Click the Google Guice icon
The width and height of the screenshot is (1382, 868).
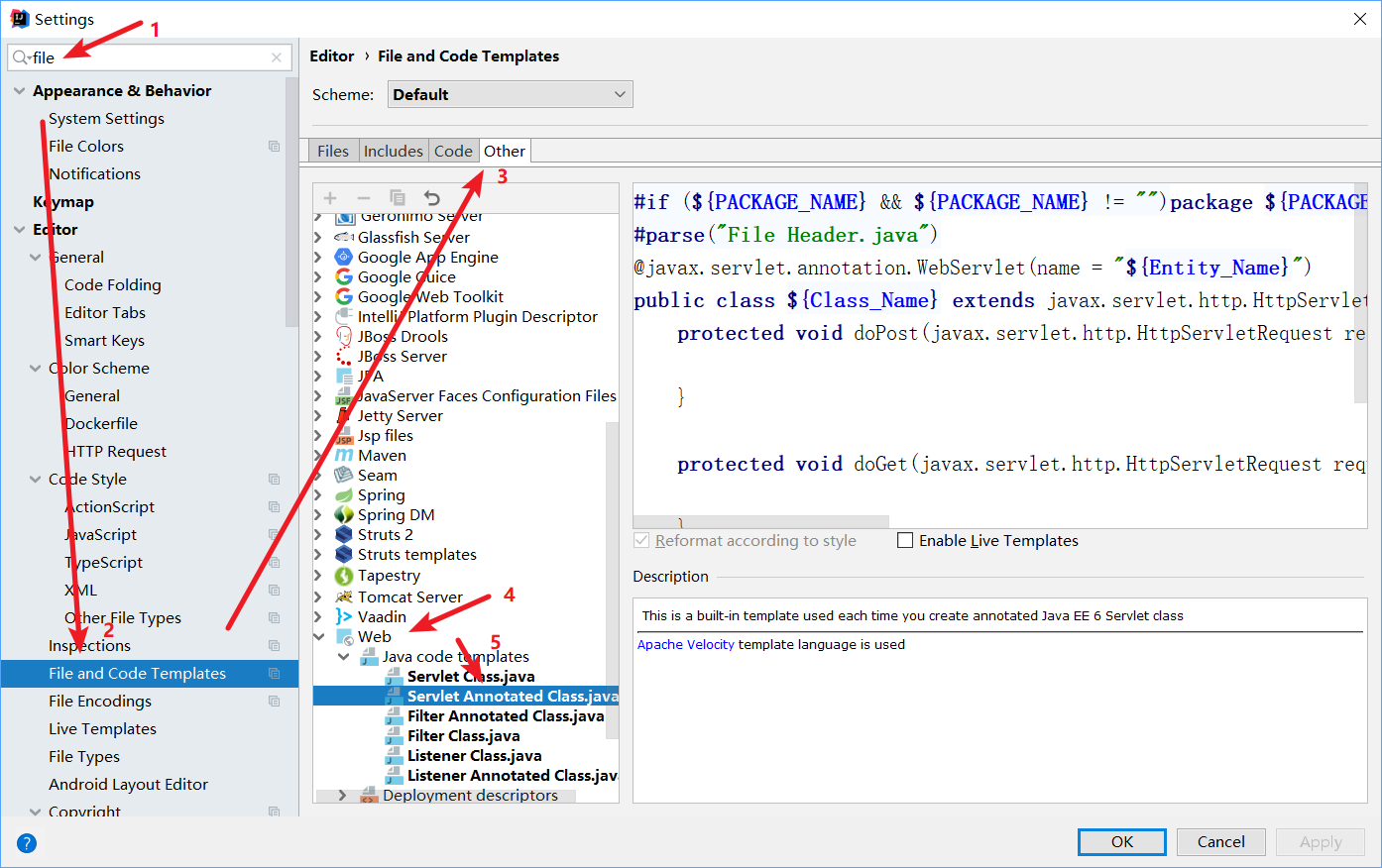tap(344, 276)
